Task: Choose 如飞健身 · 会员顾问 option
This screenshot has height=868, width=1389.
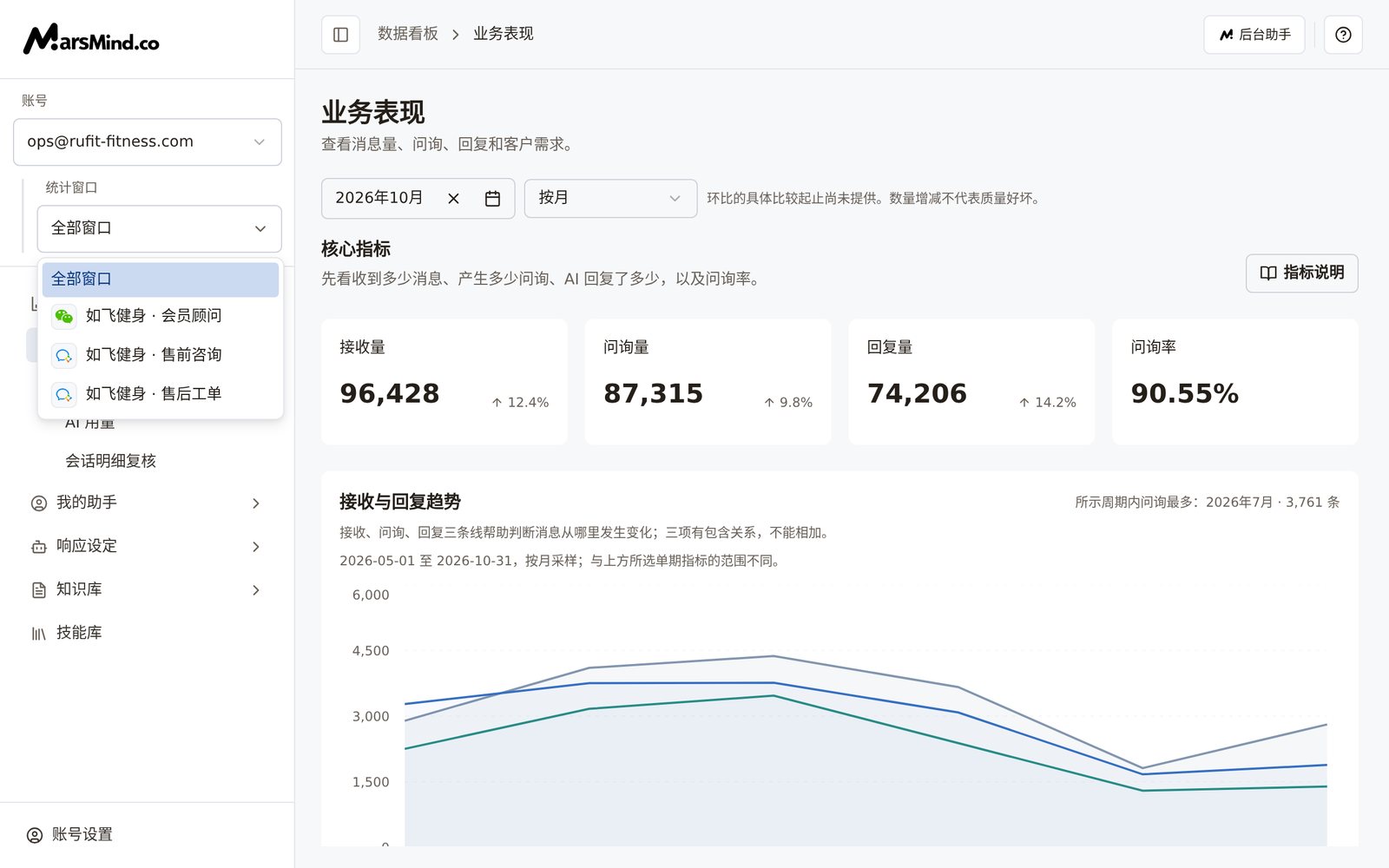Action: 161,316
